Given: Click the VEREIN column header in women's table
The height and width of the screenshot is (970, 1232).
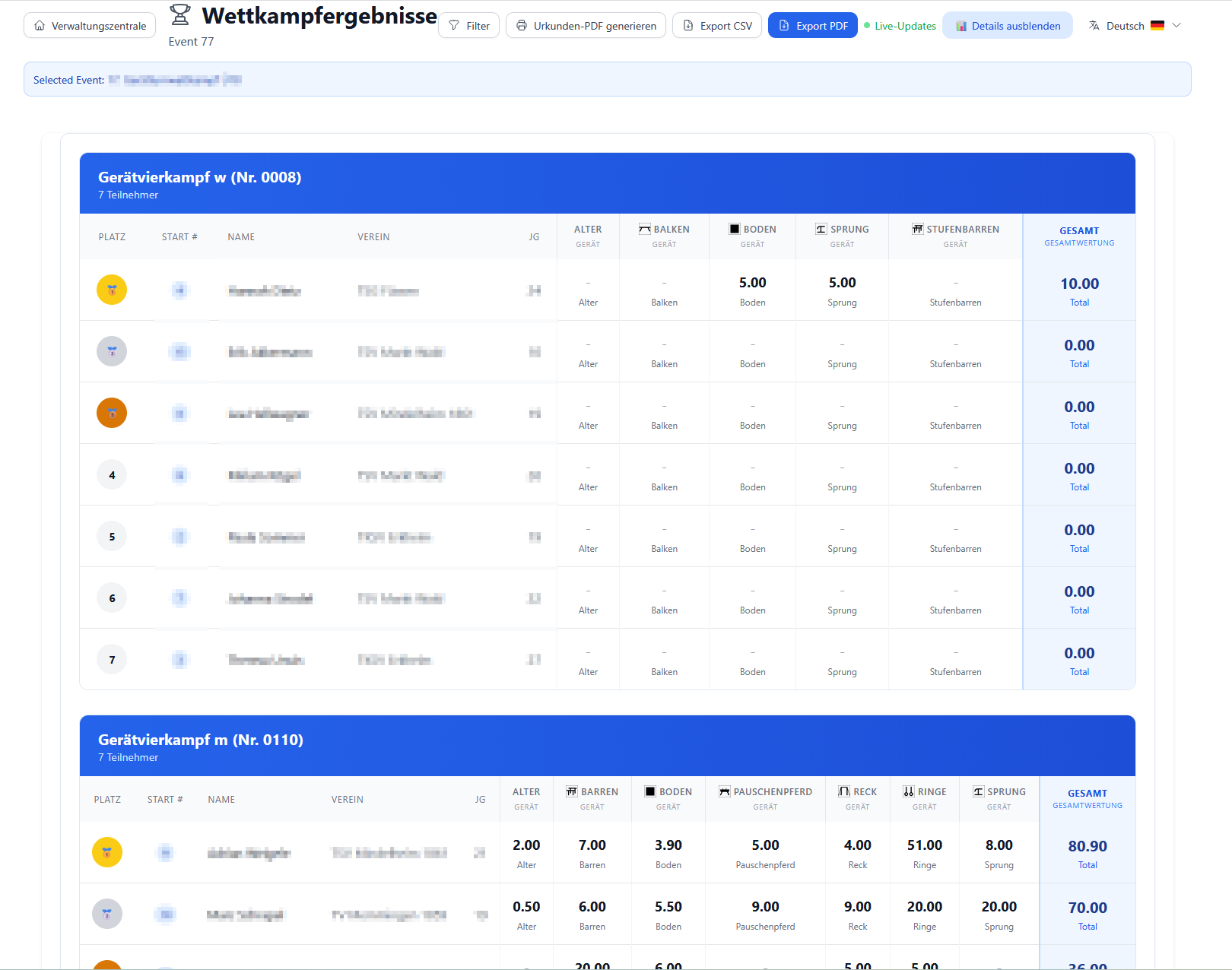Looking at the screenshot, I should click(x=373, y=237).
